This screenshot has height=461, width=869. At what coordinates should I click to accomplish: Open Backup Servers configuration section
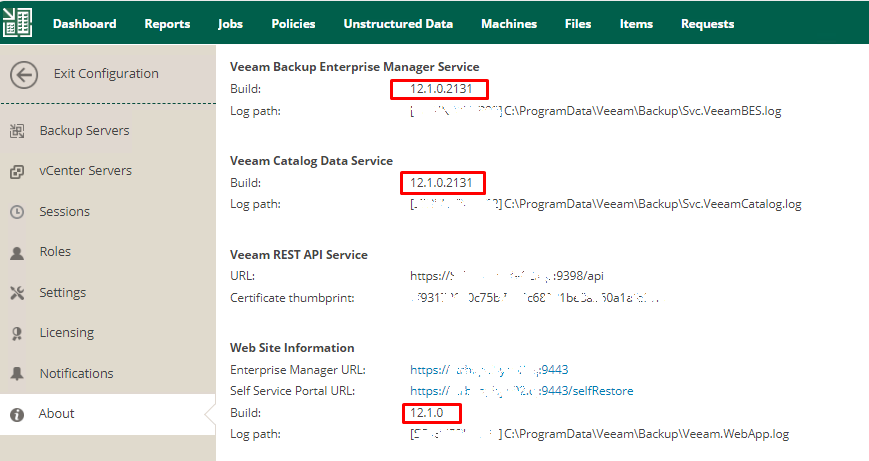click(x=84, y=131)
